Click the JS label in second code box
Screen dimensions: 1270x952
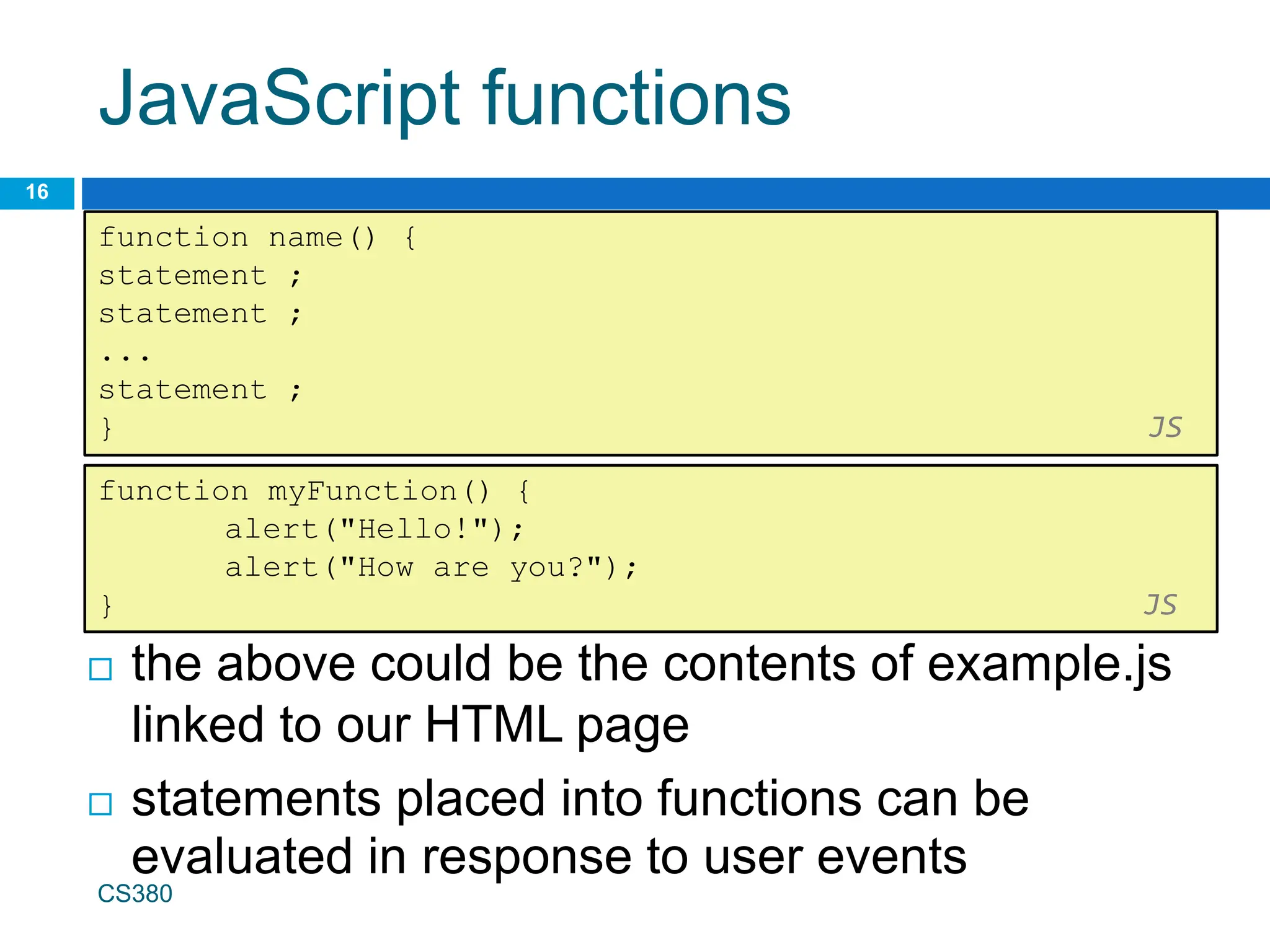click(x=1160, y=605)
